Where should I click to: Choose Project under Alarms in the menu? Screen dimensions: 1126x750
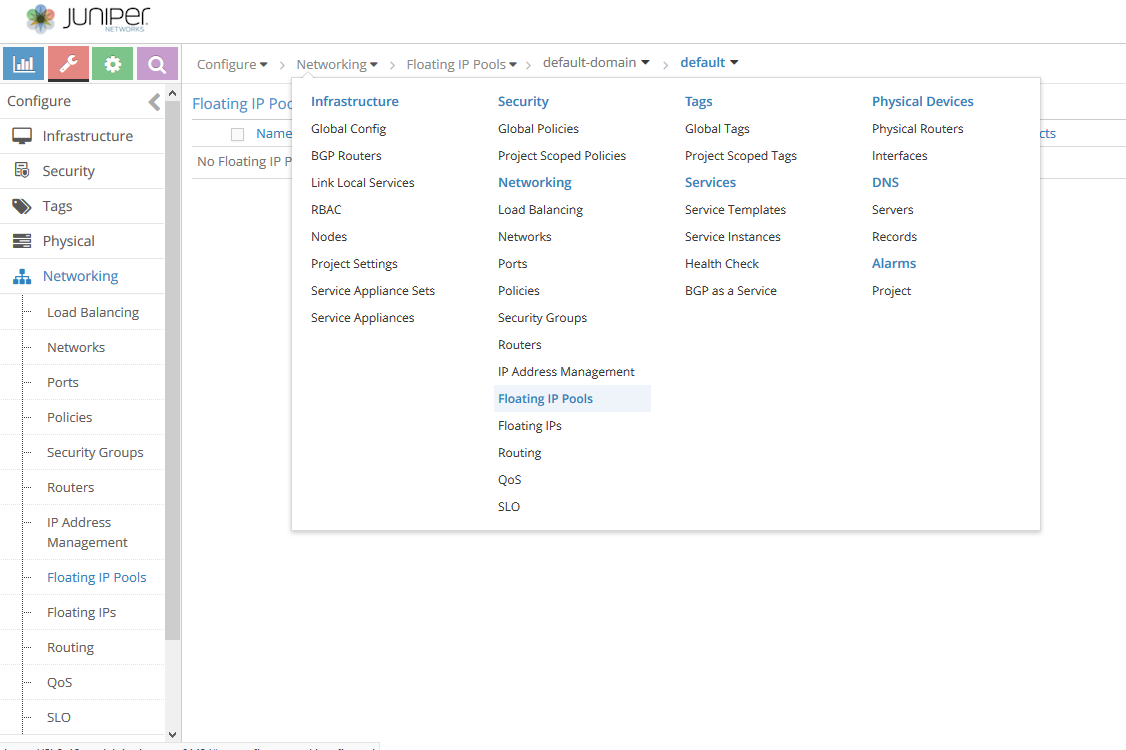(x=891, y=291)
